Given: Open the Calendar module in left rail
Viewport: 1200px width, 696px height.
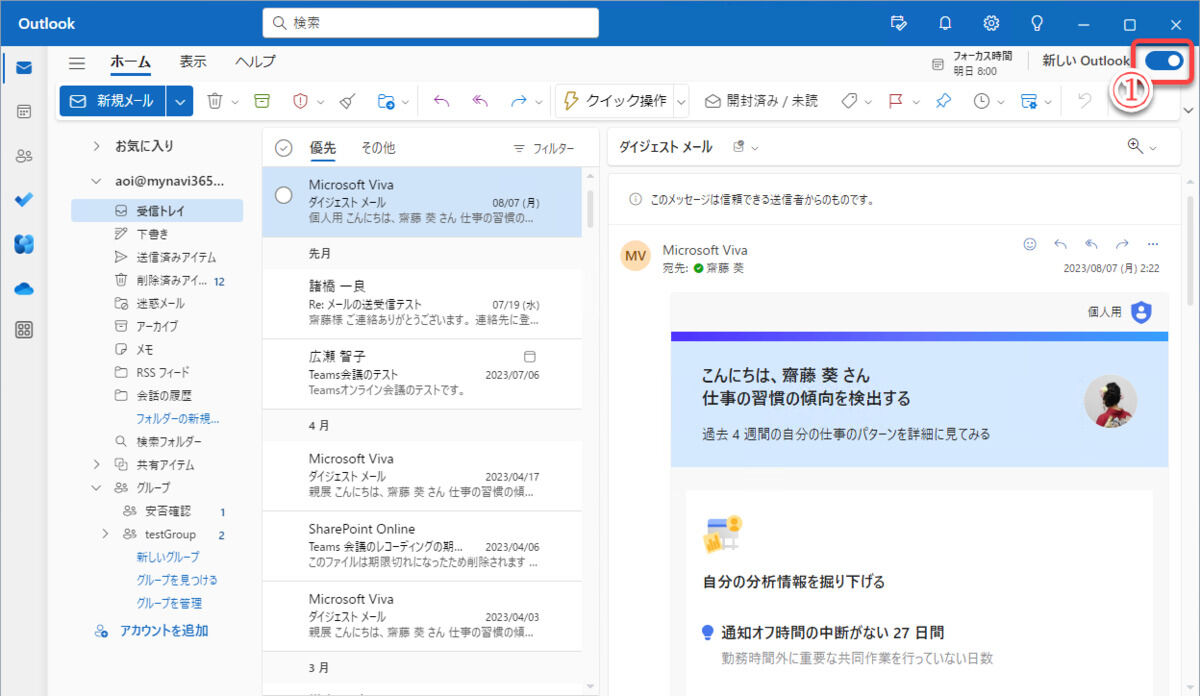Looking at the screenshot, I should (x=24, y=112).
